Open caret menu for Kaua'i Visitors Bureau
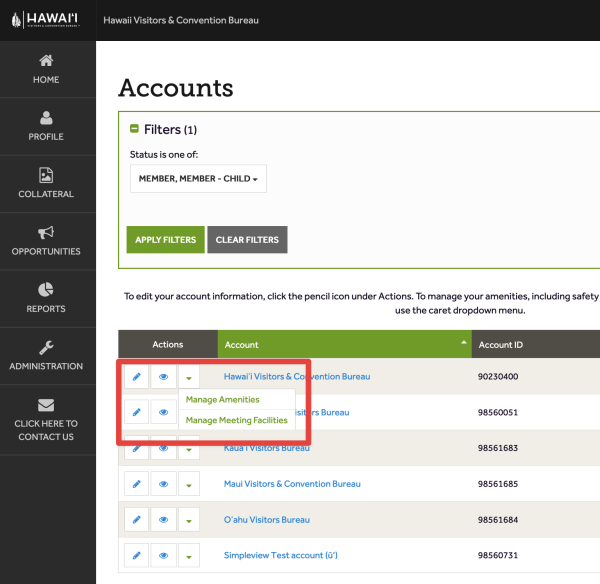 [189, 448]
